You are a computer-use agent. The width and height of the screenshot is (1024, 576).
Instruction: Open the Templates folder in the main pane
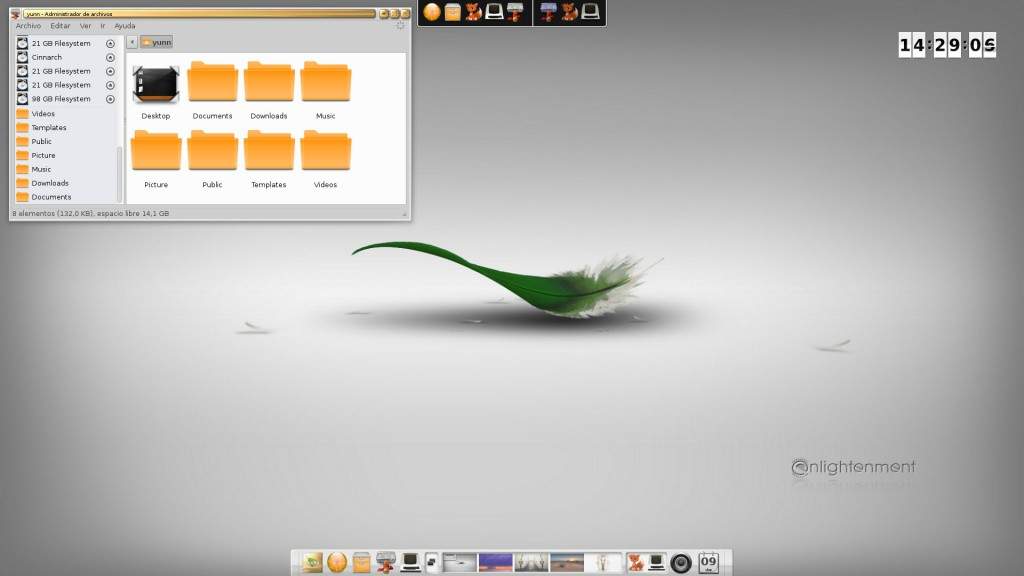[x=269, y=152]
